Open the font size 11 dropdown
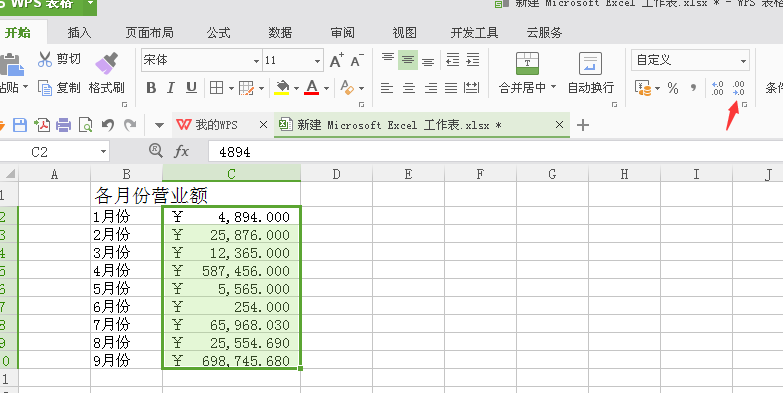This screenshot has width=783, height=393. 318,61
